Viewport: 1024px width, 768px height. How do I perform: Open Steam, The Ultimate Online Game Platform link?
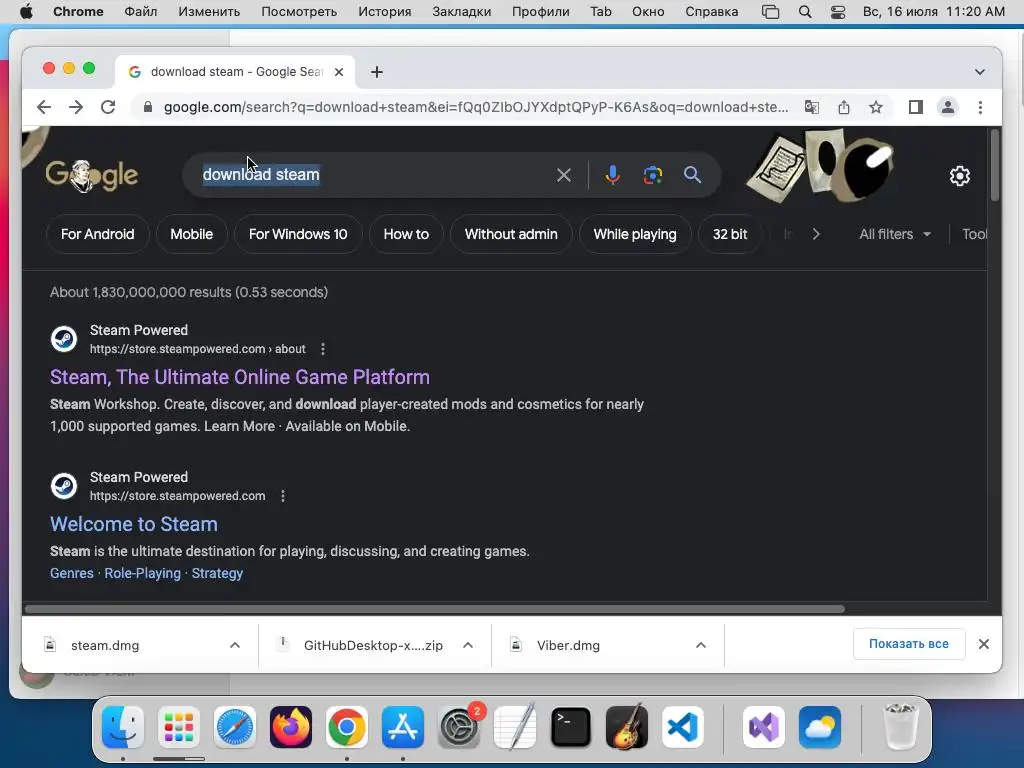tap(240, 377)
